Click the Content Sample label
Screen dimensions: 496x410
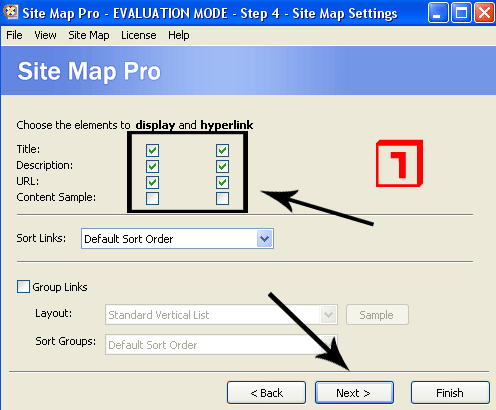pyautogui.click(x=56, y=197)
